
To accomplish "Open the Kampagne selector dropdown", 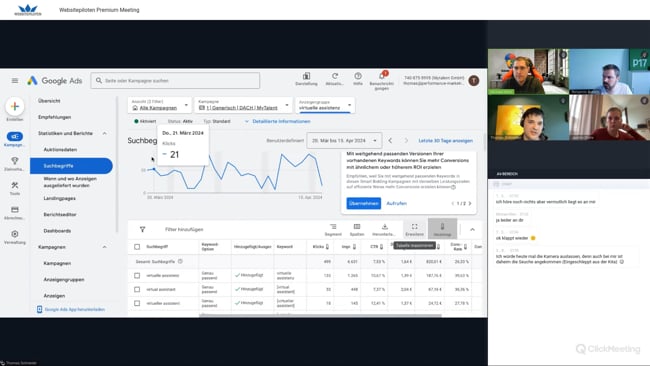I will click(243, 105).
